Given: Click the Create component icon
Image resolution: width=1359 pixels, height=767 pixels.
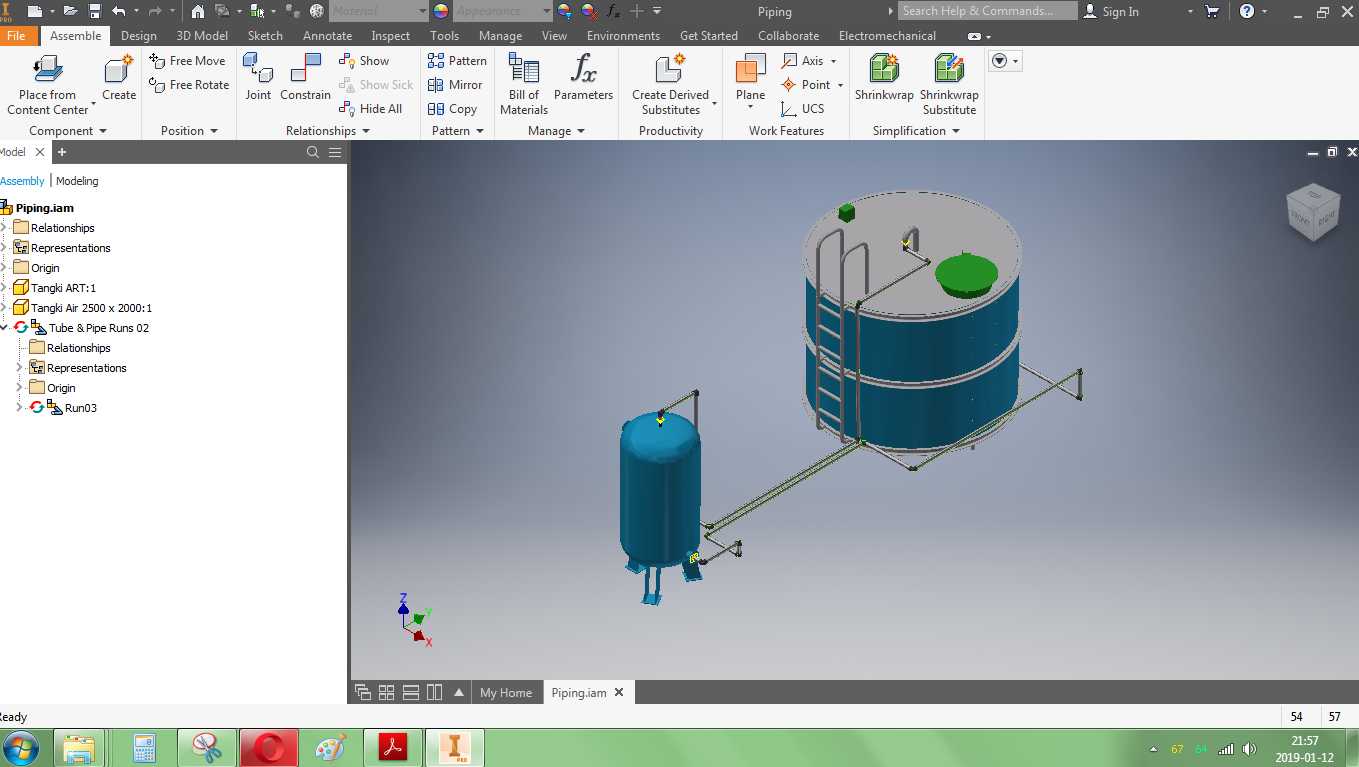Looking at the screenshot, I should click(119, 69).
